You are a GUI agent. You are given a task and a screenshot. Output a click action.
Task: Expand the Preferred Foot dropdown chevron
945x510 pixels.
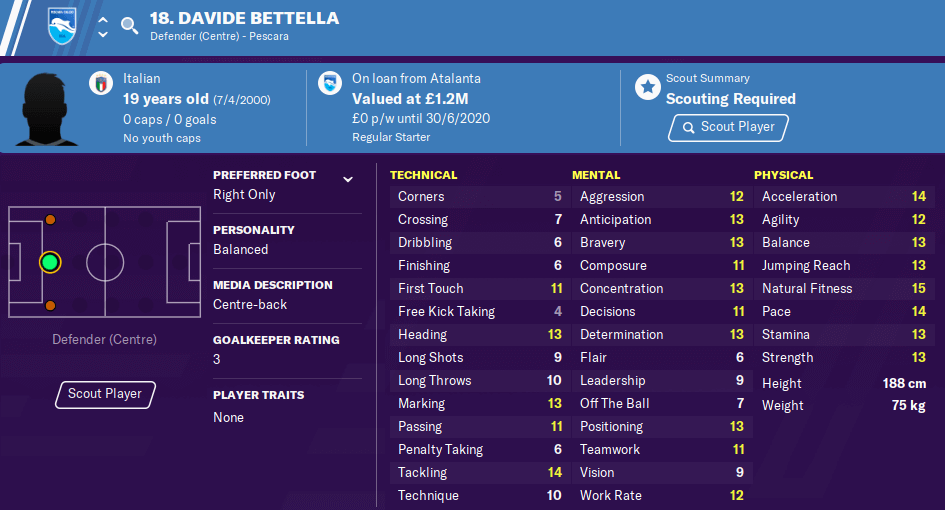348,179
